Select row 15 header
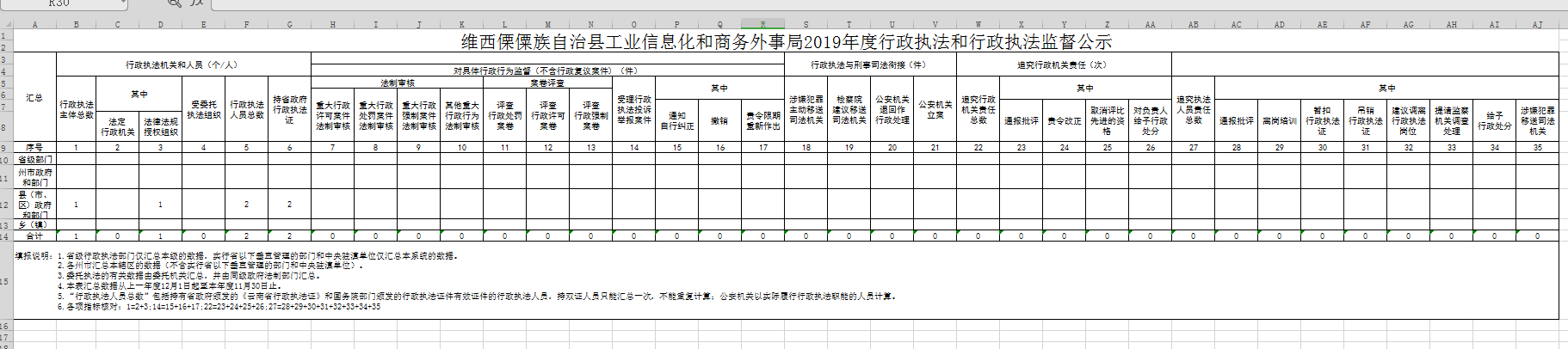This screenshot has width=1568, height=349. point(6,281)
